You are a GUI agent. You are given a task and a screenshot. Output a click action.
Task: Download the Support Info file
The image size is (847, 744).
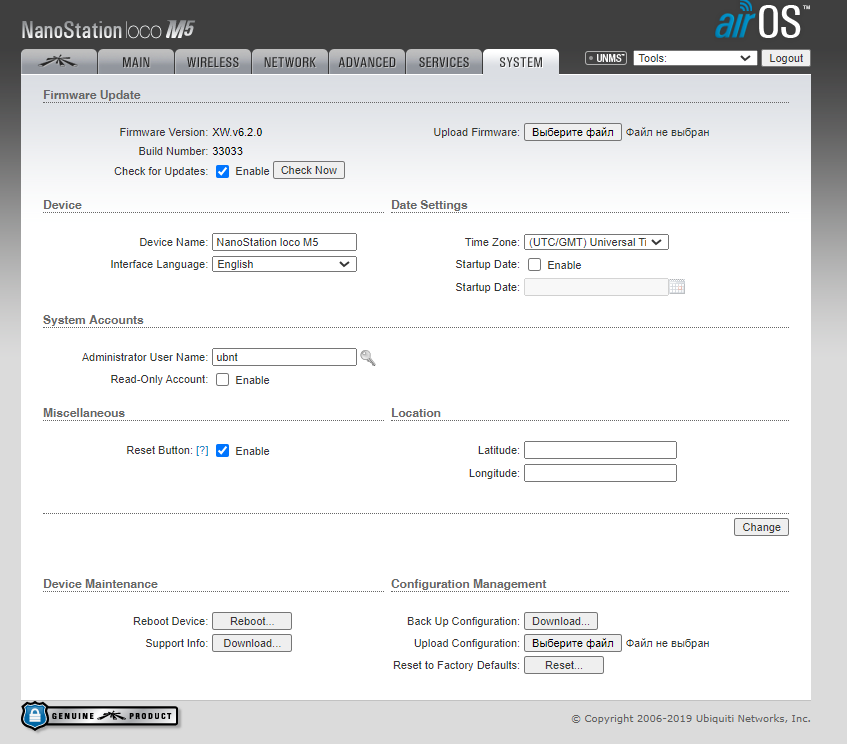coord(252,644)
